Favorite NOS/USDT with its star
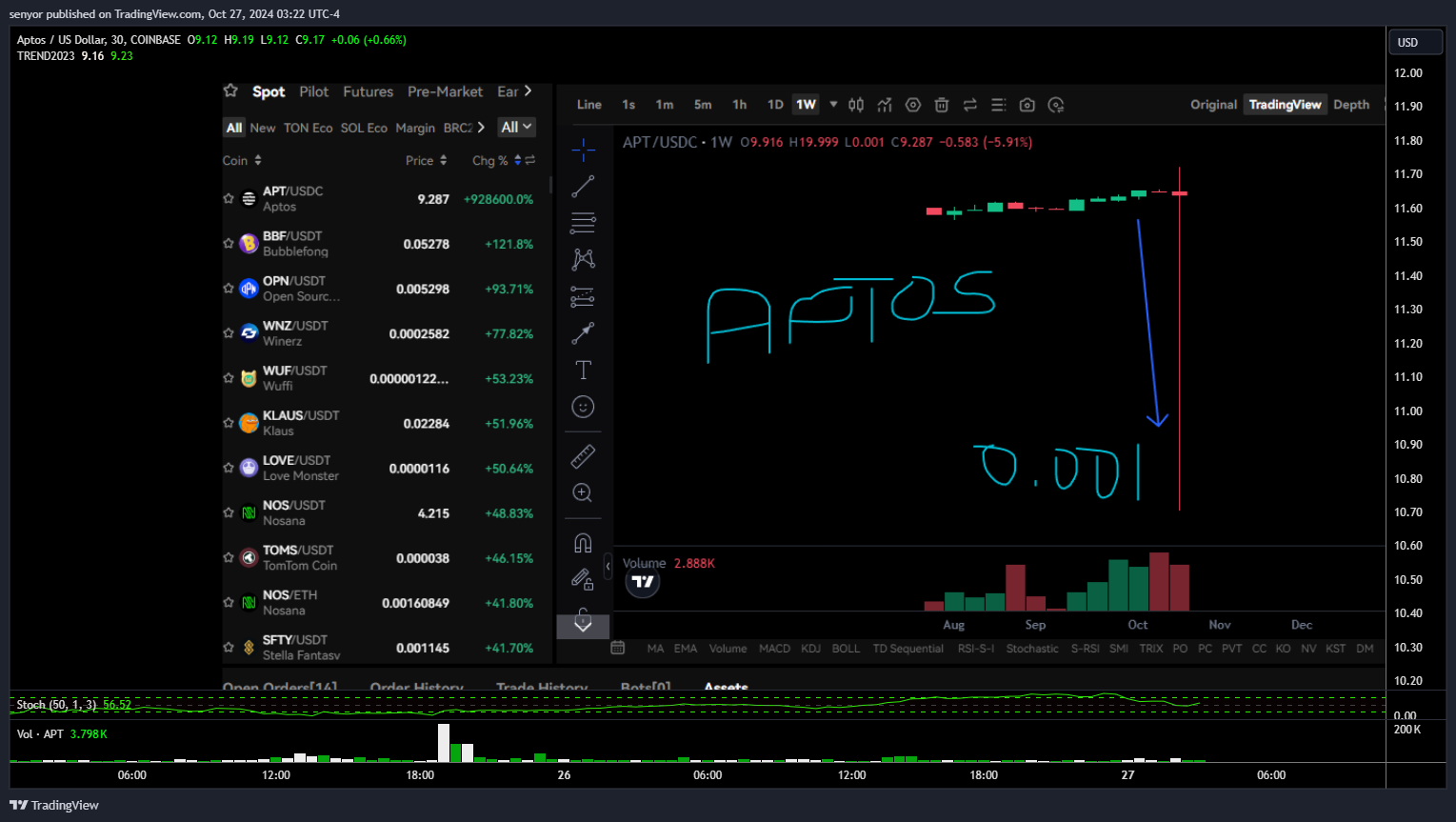The width and height of the screenshot is (1456, 822). click(229, 512)
